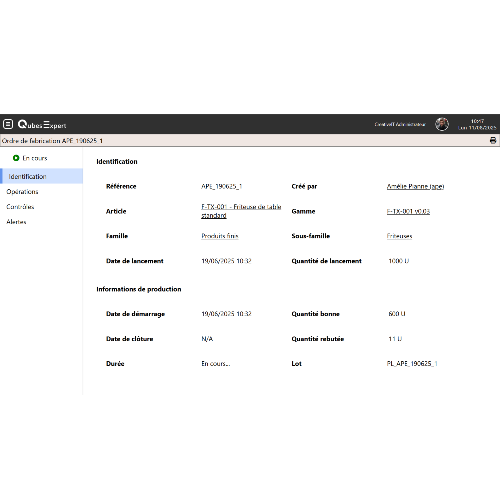500x500 pixels.
Task: Follow the Produits finis family link
Action: pos(220,236)
